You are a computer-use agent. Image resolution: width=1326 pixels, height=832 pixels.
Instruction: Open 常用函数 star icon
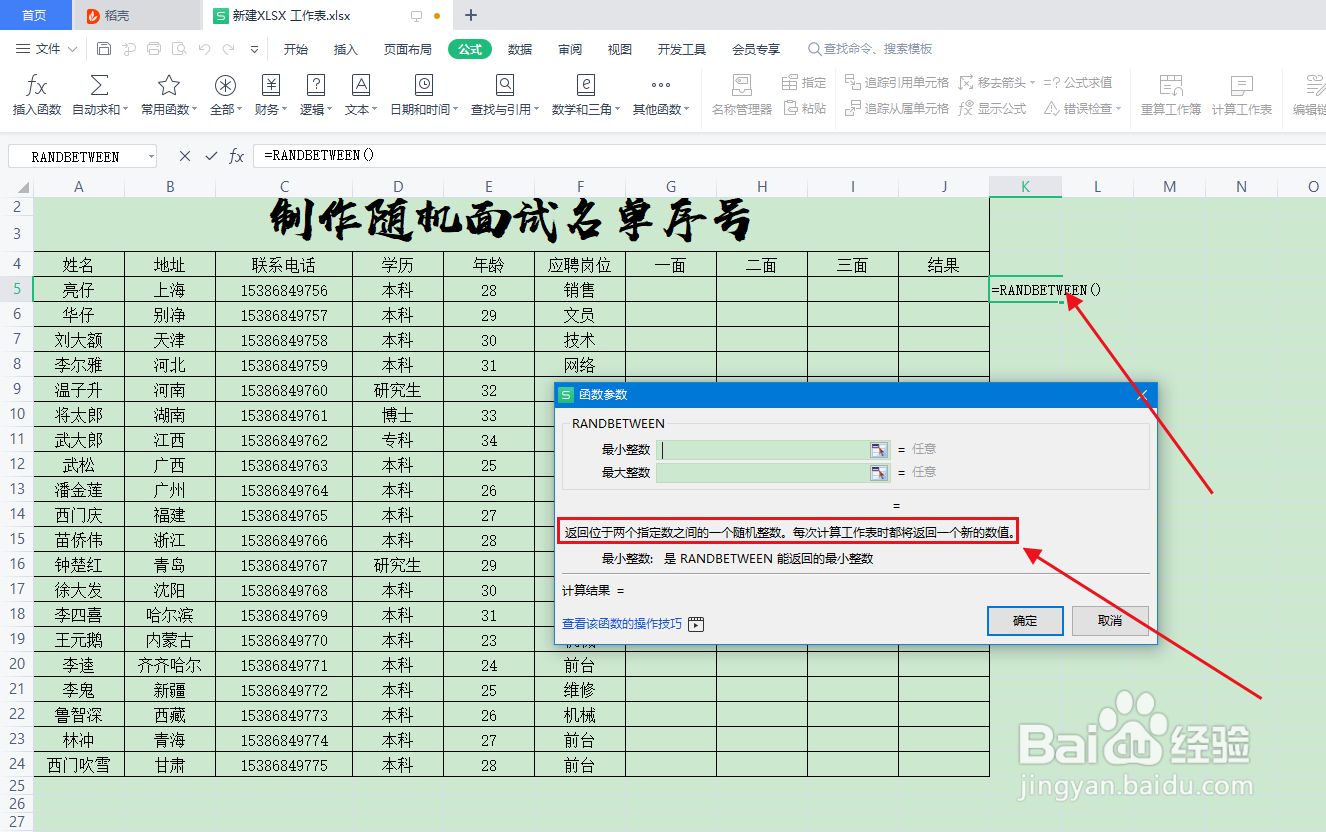(169, 86)
